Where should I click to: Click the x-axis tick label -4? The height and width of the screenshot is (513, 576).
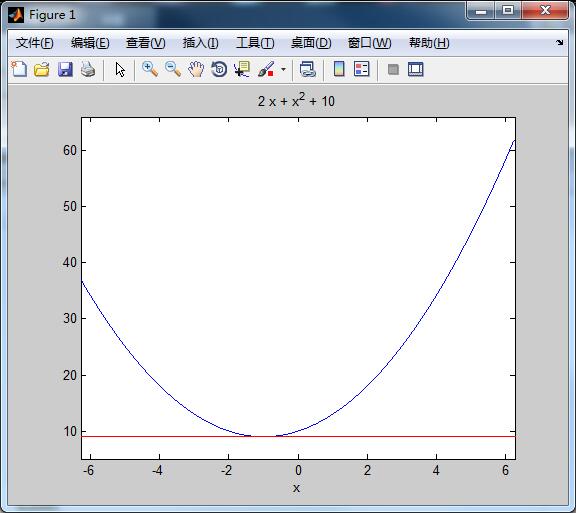point(157,470)
